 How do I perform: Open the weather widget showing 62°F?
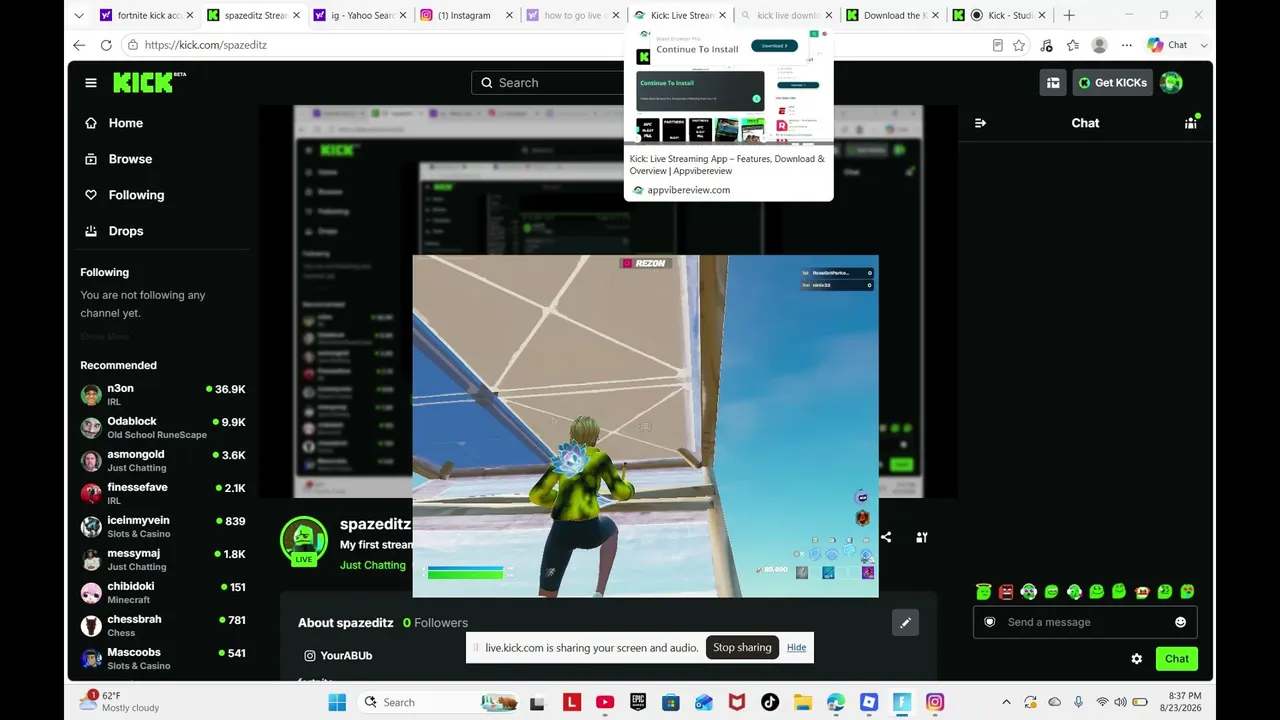[120, 701]
